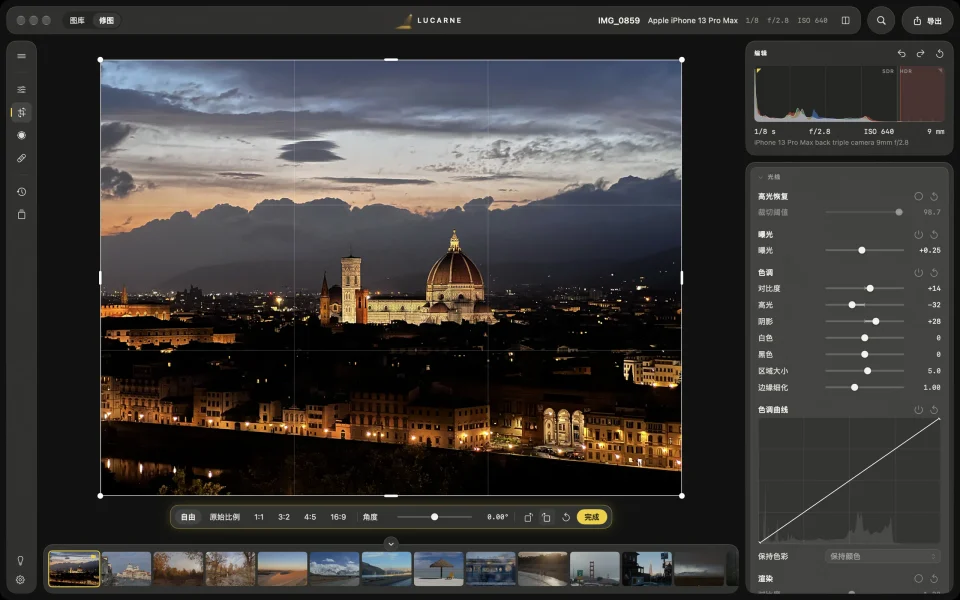The image size is (960, 600).
Task: Reset all edits in edit panel header
Action: [x=939, y=53]
